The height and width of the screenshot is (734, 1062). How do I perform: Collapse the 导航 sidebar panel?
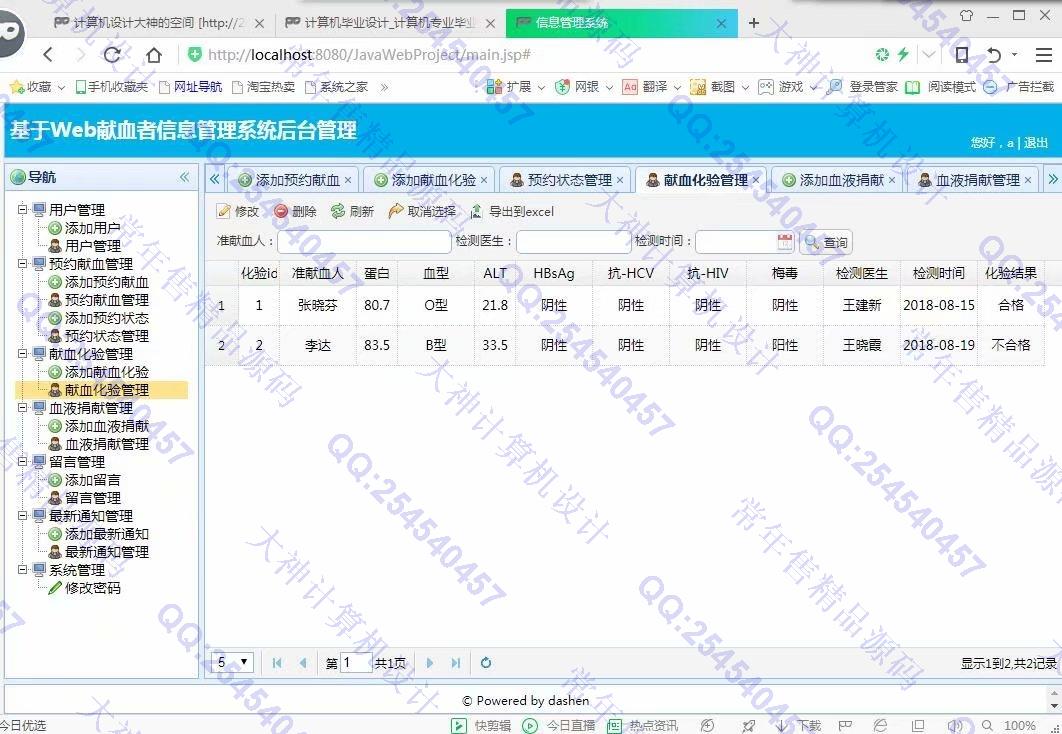[x=184, y=177]
